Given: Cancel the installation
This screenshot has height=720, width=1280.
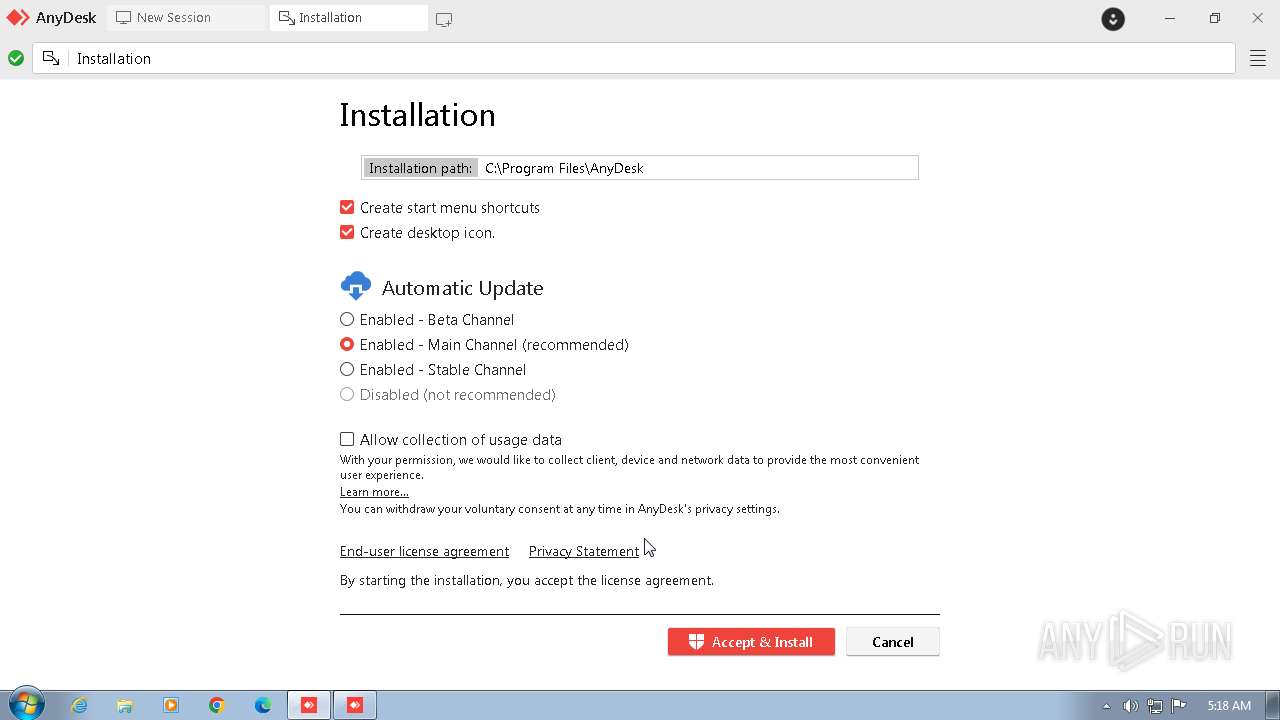Looking at the screenshot, I should tap(892, 642).
